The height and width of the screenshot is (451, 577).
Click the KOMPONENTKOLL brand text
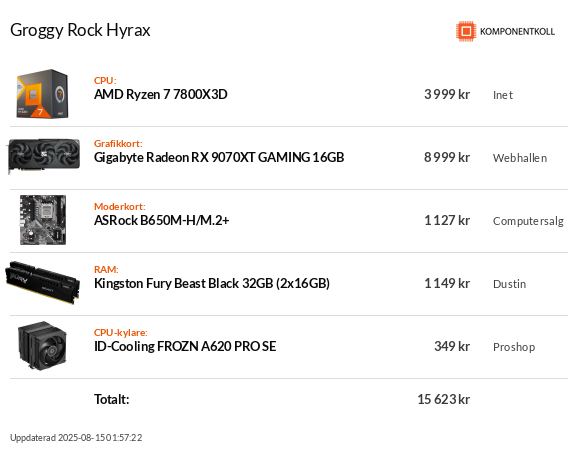[x=517, y=32]
